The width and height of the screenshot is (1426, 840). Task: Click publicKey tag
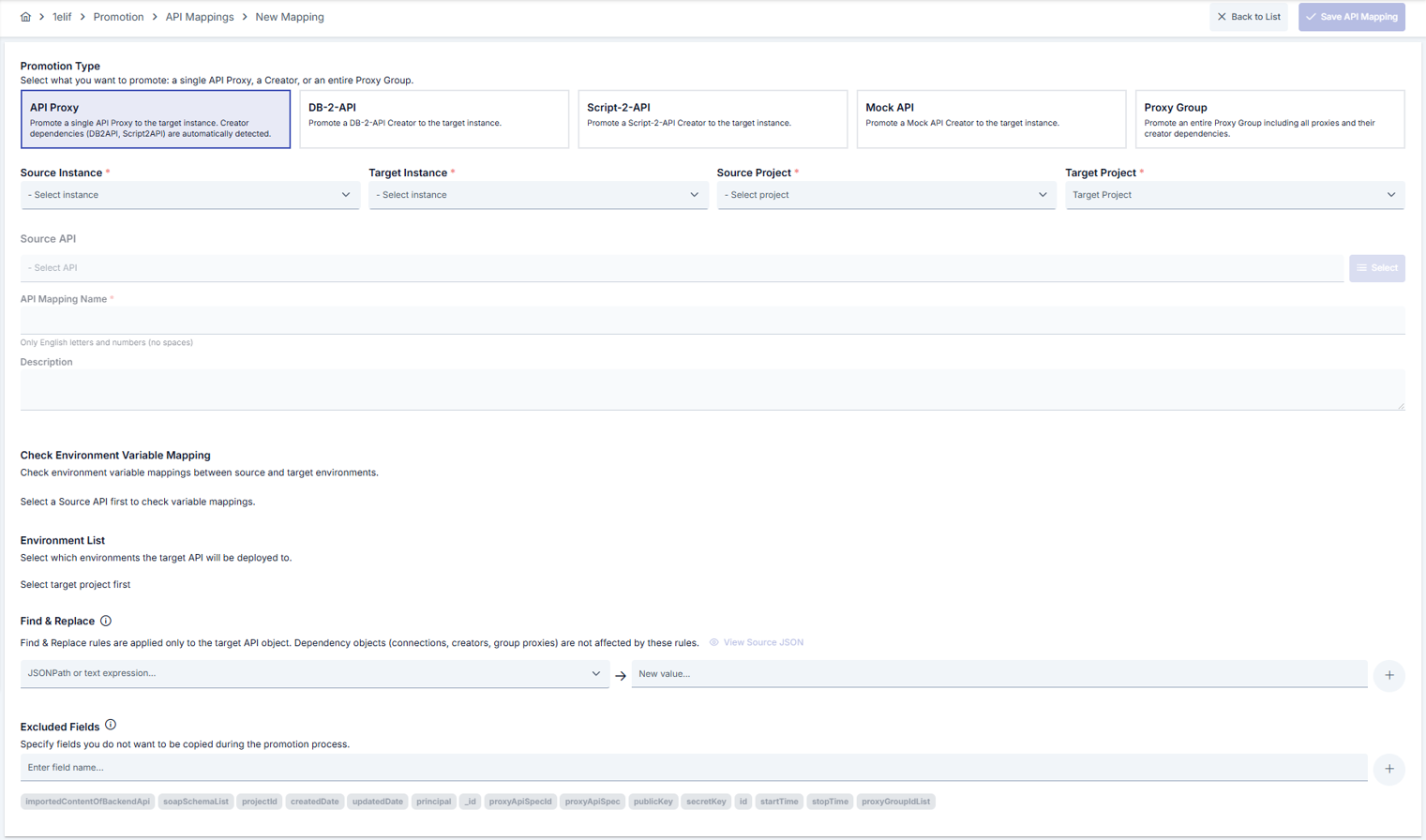click(x=653, y=802)
